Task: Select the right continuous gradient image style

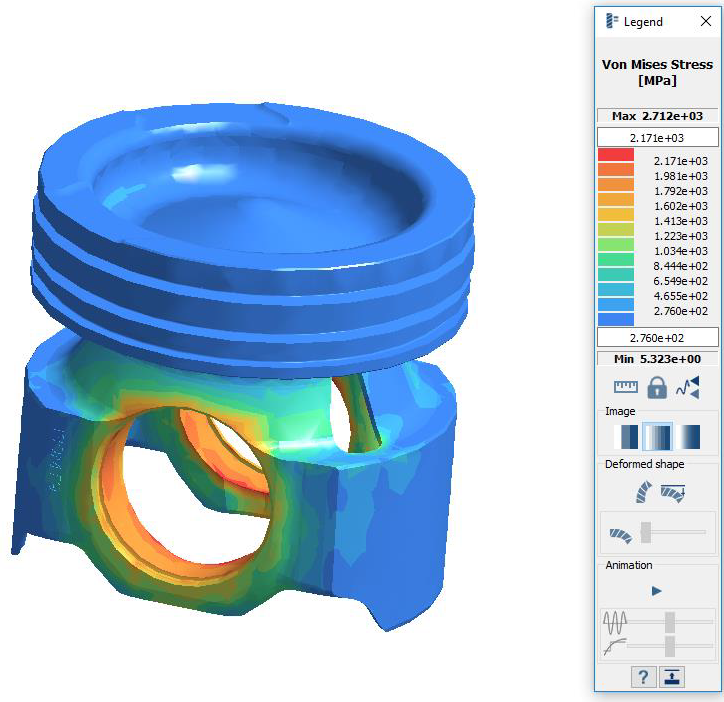Action: click(x=688, y=437)
